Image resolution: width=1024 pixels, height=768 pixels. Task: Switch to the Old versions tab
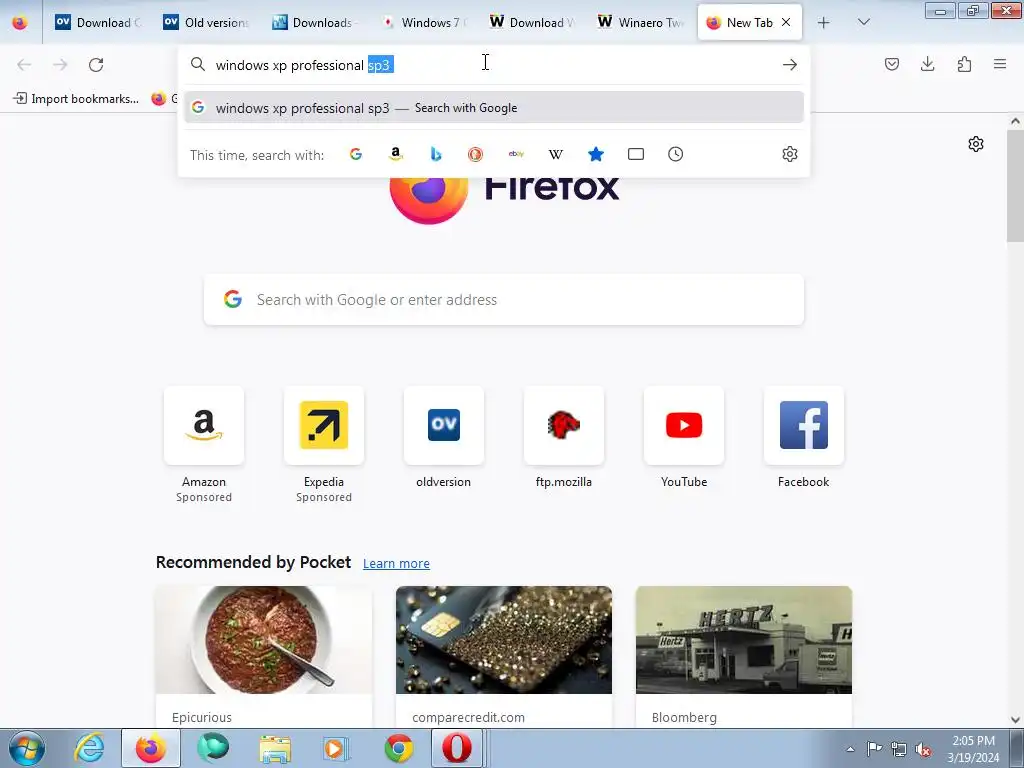[206, 23]
